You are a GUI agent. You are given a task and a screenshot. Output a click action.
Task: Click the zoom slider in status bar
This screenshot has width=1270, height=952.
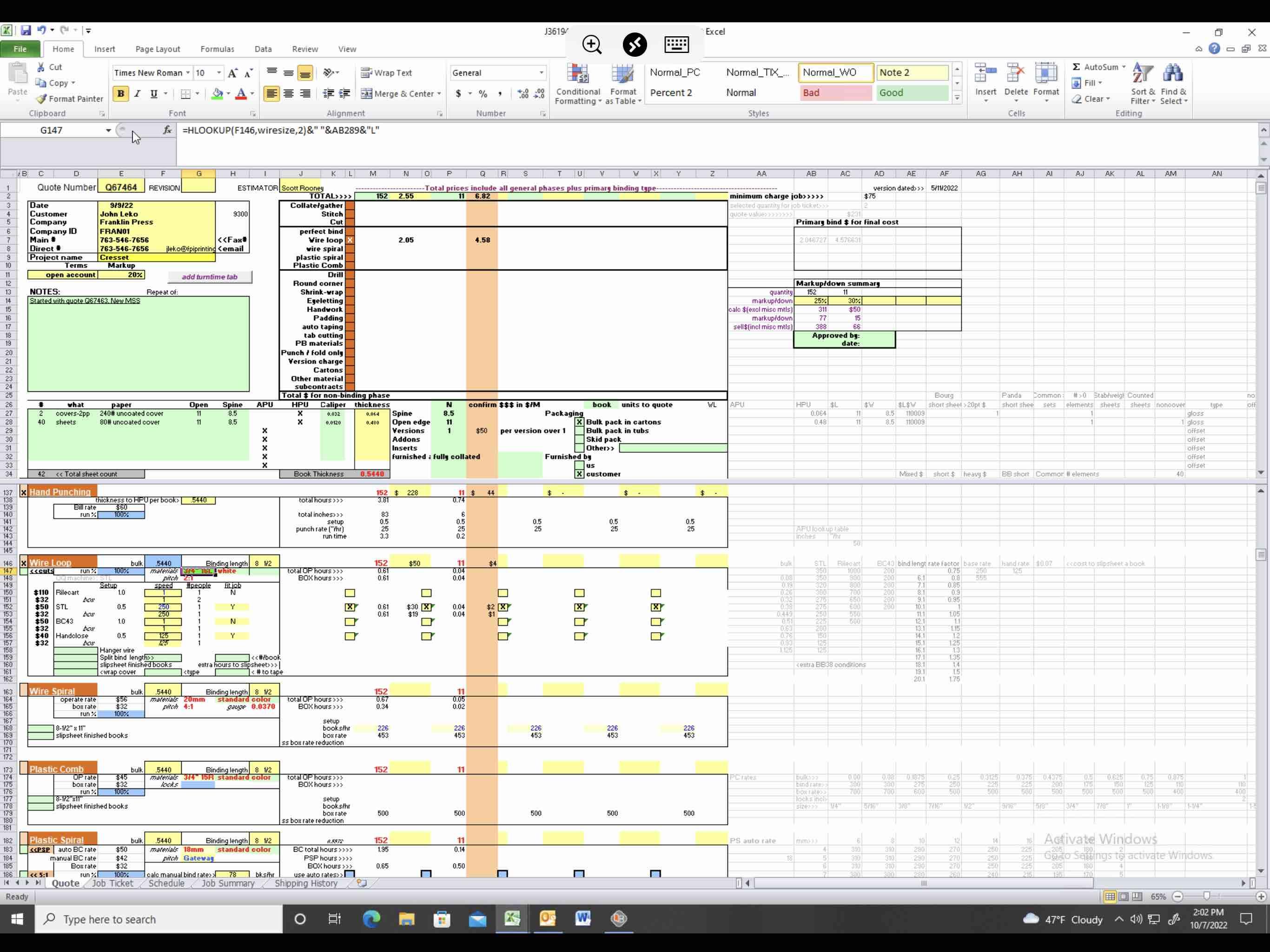point(1206,896)
